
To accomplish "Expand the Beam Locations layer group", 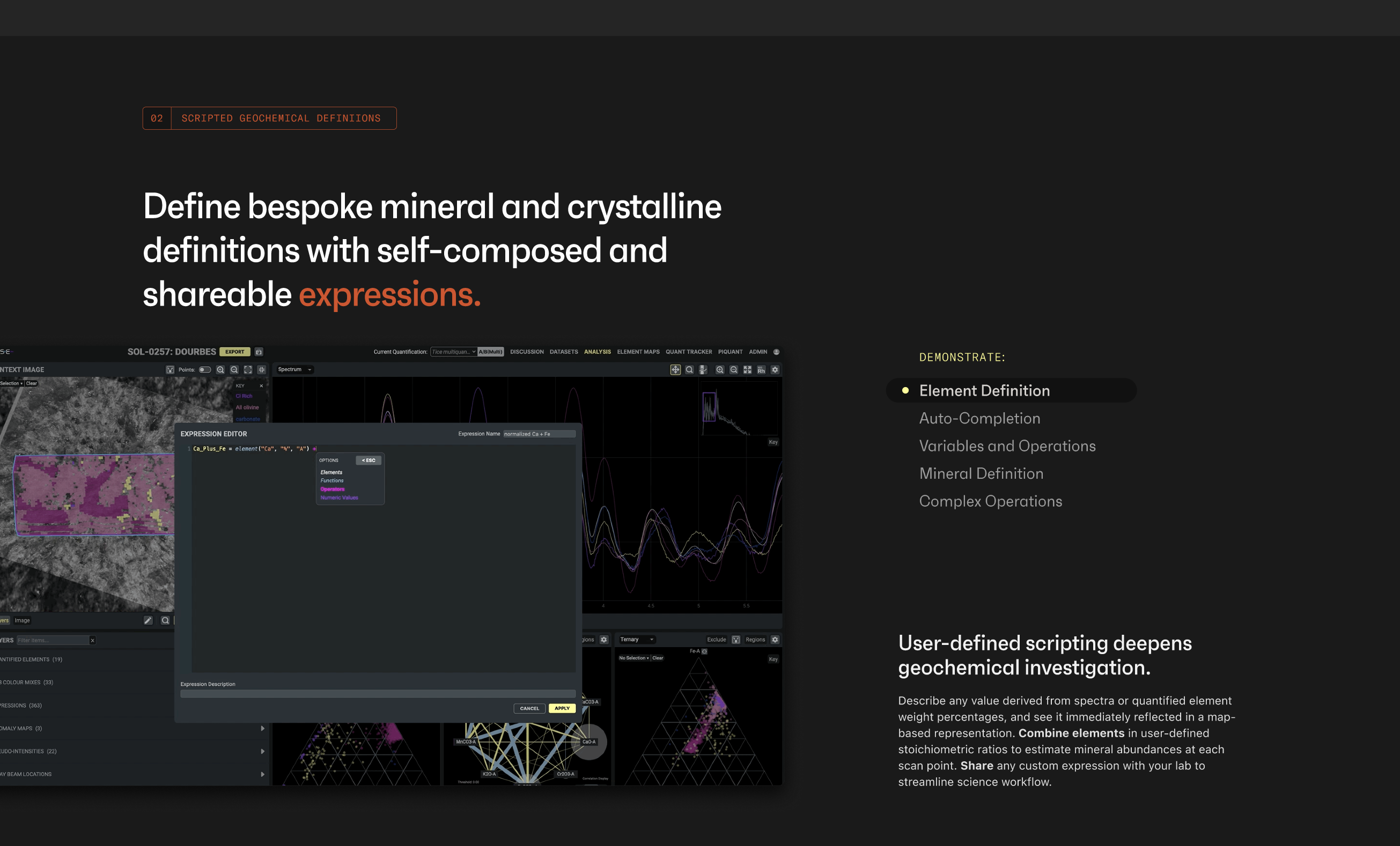I will (x=262, y=775).
